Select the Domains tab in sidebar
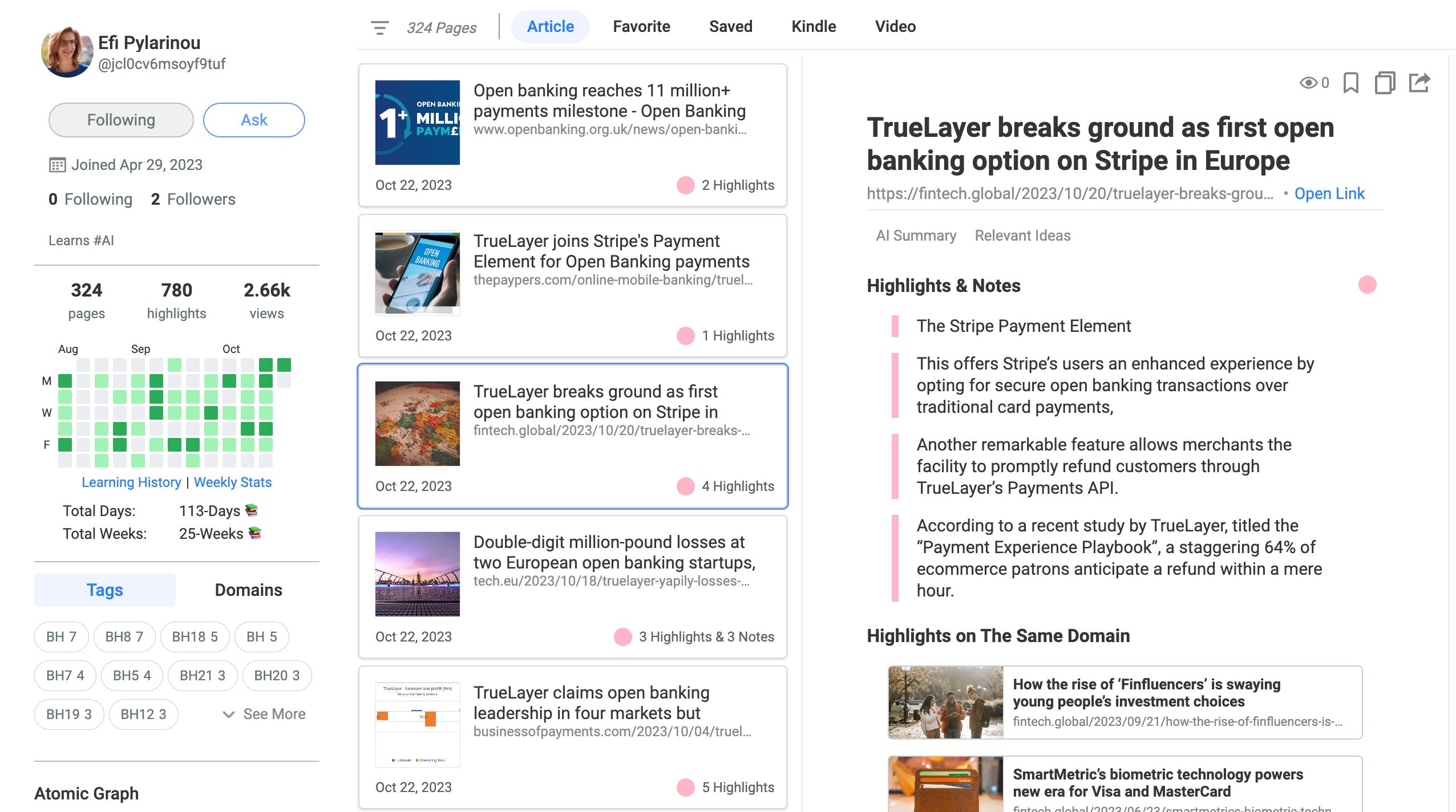This screenshot has width=1456, height=812. tap(248, 590)
